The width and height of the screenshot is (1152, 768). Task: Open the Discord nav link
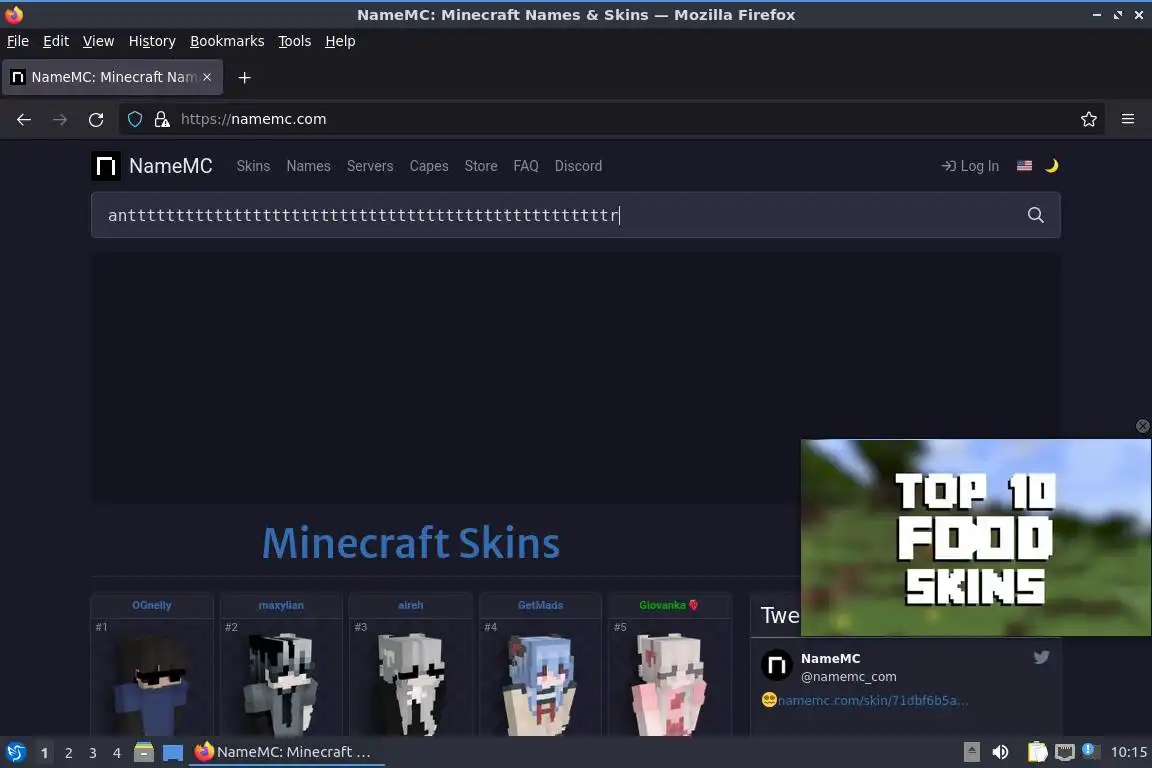(578, 166)
